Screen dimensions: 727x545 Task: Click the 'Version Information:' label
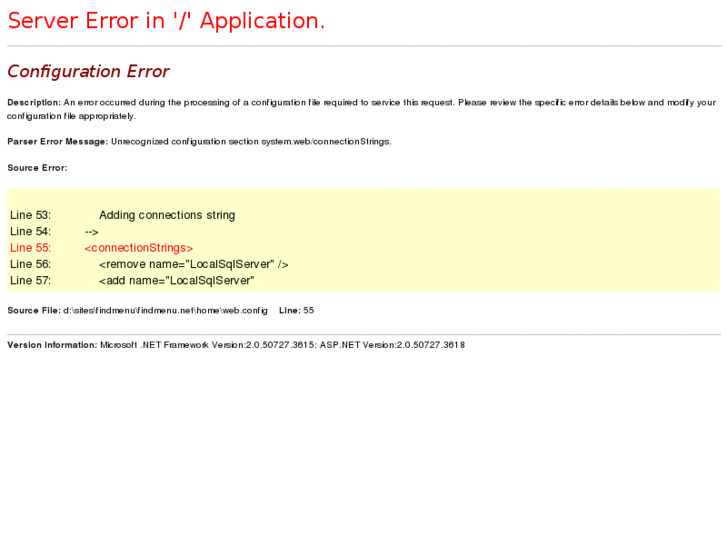(x=52, y=345)
